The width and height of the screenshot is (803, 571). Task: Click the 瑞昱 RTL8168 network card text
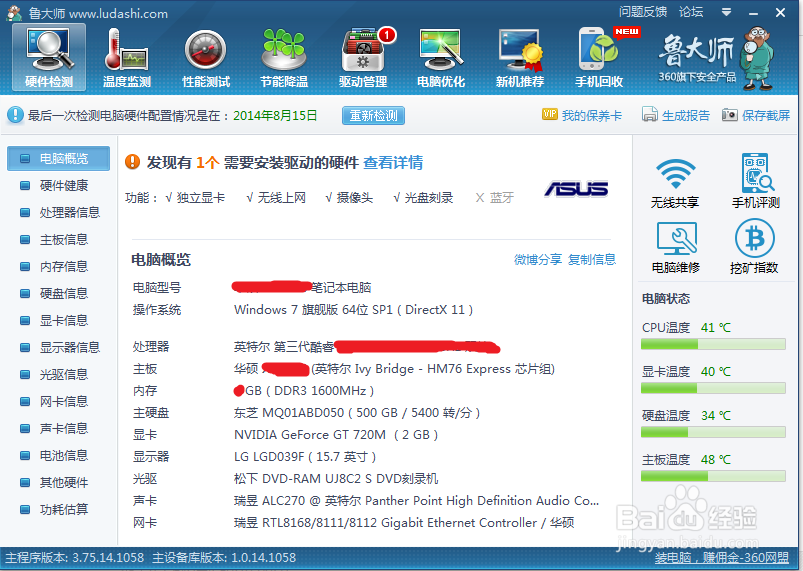[404, 523]
